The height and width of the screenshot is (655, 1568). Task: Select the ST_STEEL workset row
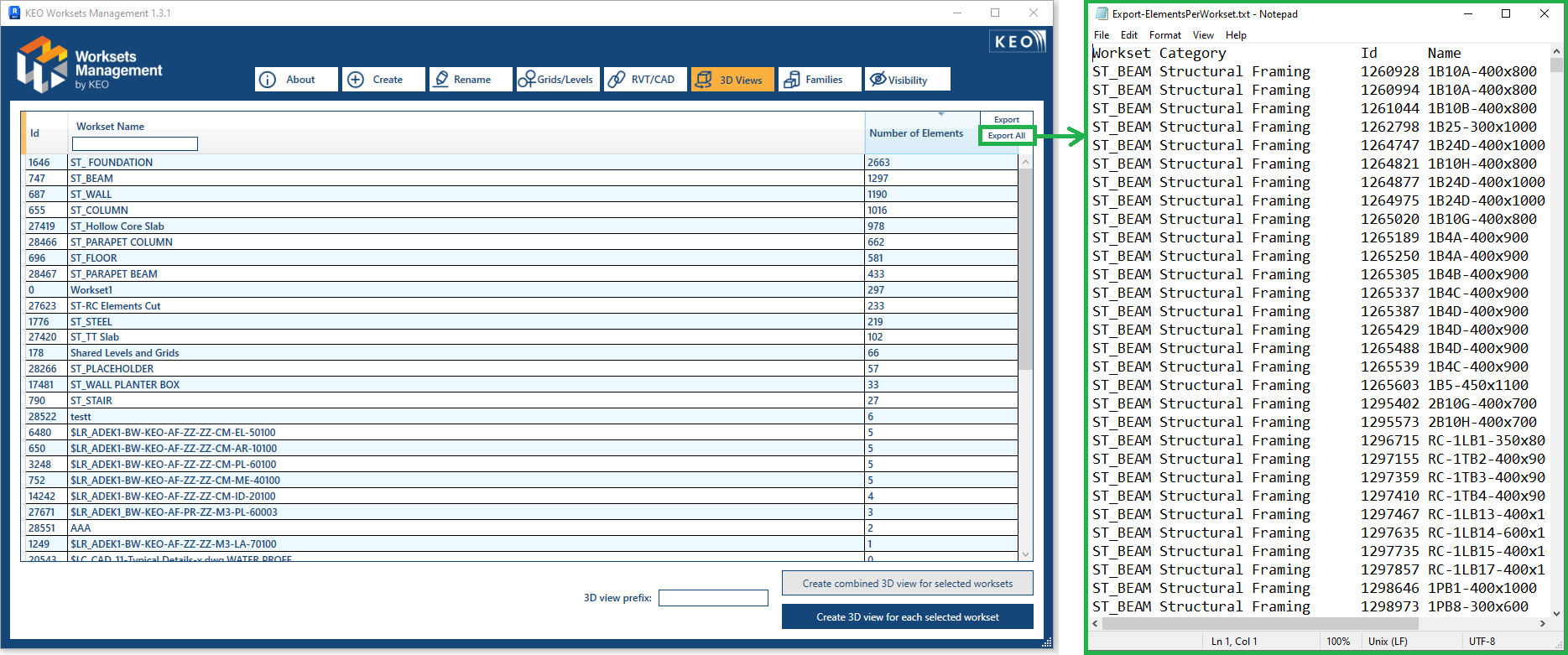[521, 322]
